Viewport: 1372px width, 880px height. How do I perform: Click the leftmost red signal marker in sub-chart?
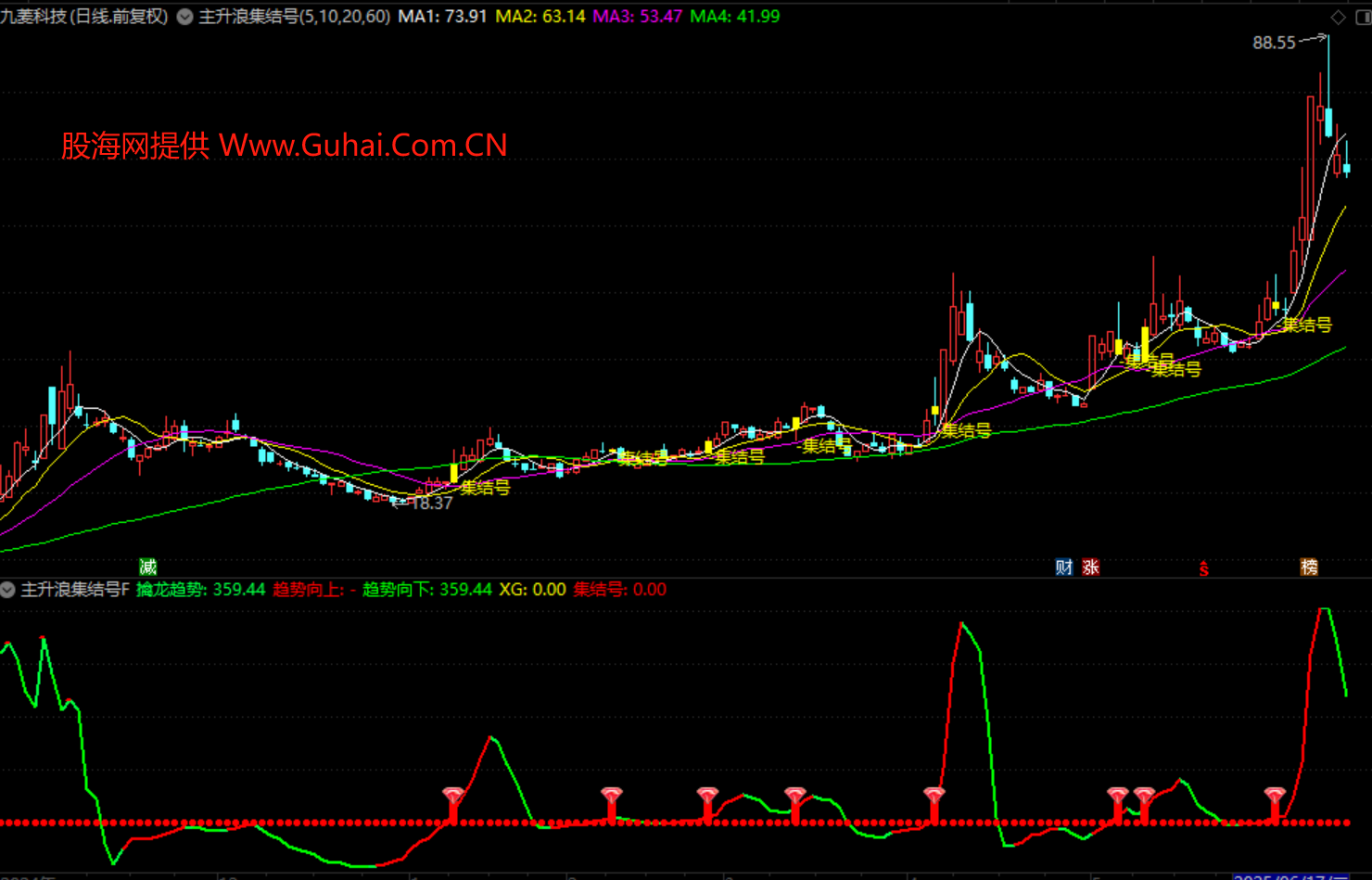point(453,804)
